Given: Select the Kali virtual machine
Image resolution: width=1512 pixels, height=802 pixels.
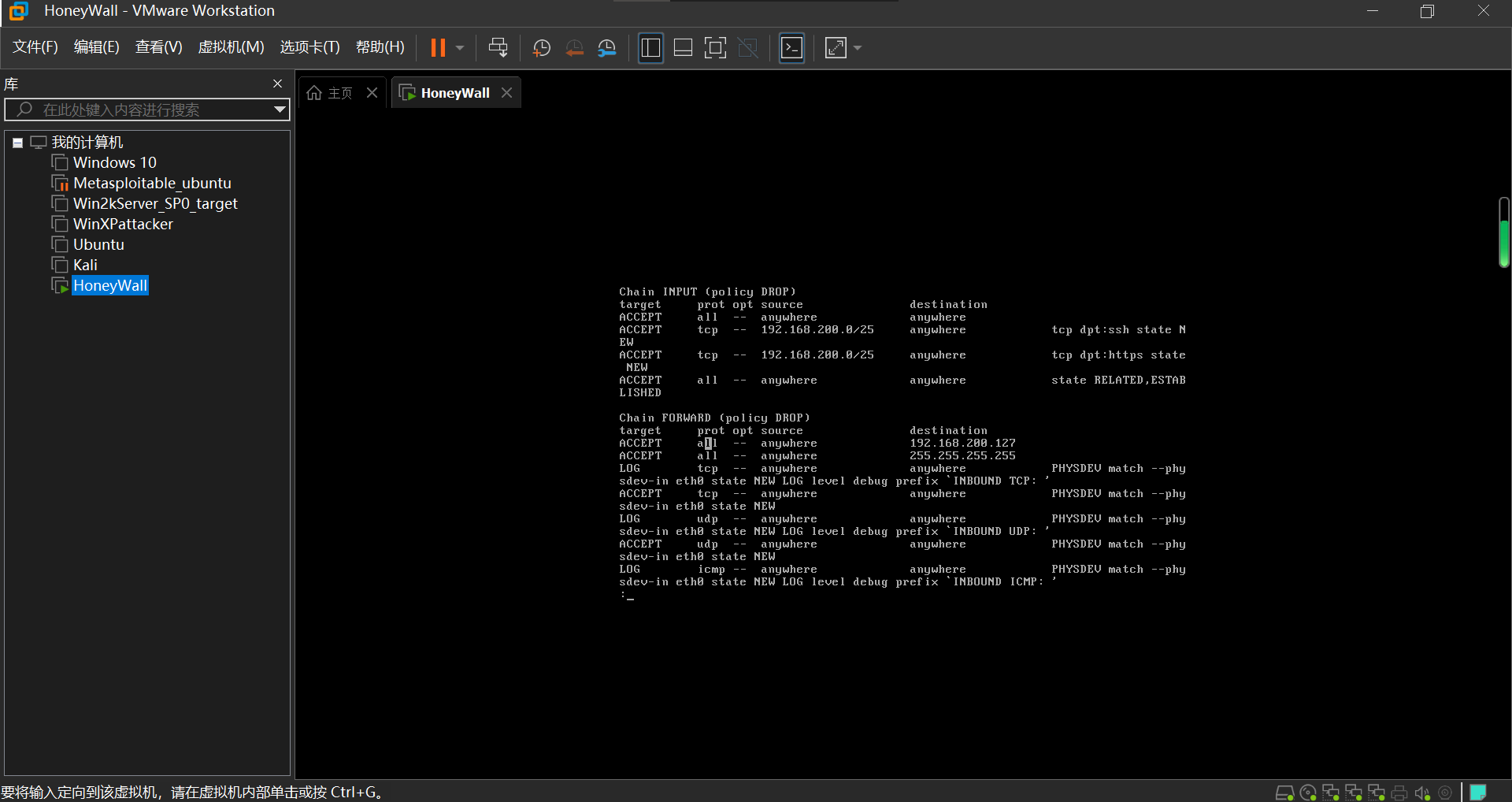Looking at the screenshot, I should (85, 265).
